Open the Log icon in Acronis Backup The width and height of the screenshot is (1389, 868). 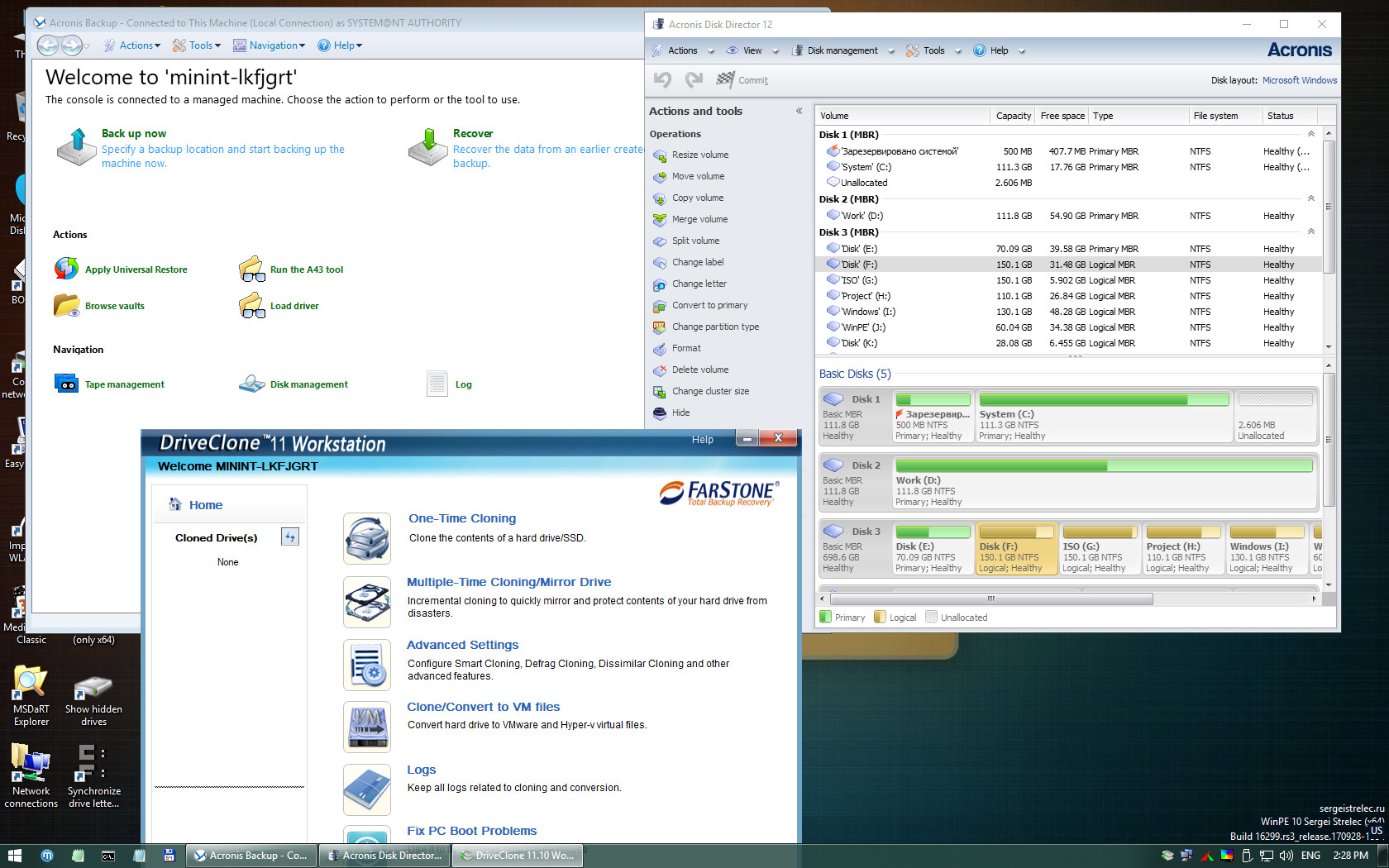click(437, 384)
